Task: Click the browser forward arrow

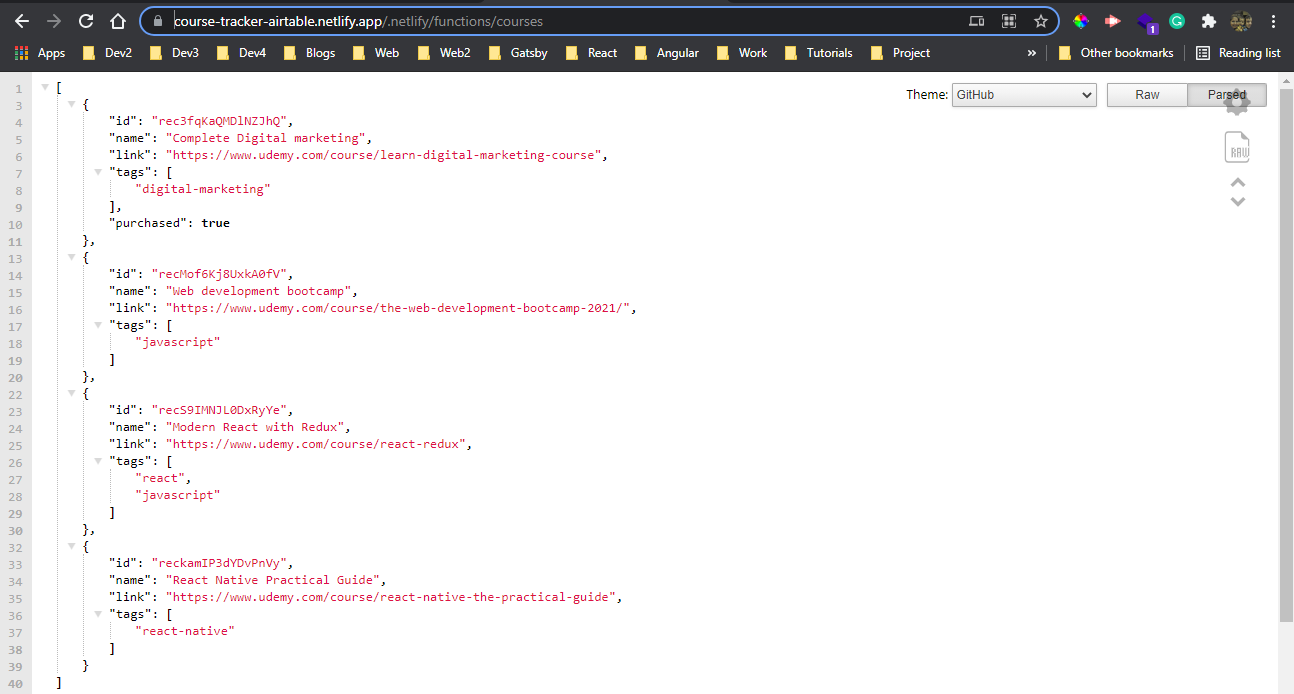Action: pos(54,21)
